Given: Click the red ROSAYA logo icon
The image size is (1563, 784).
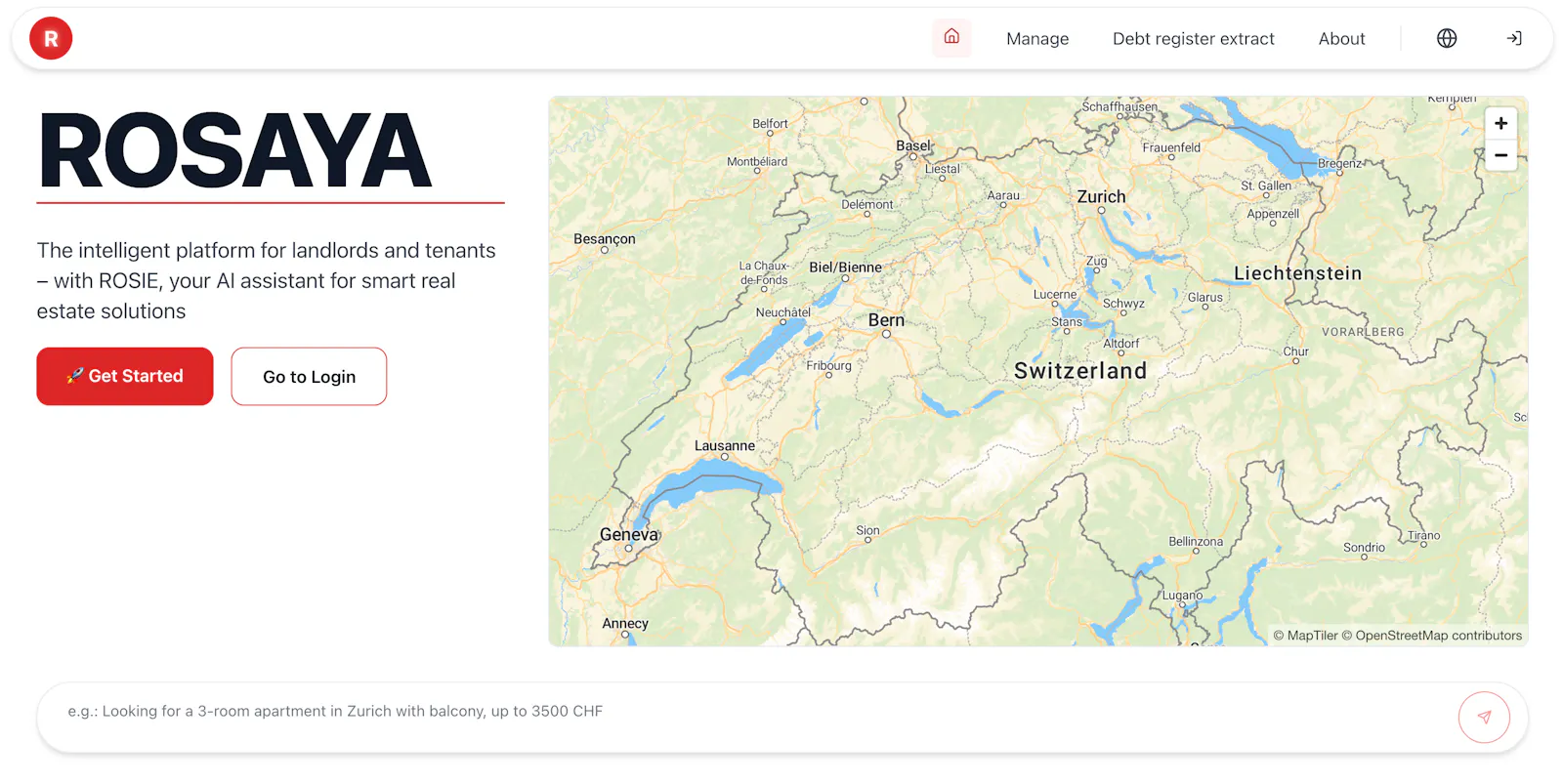Looking at the screenshot, I should coord(51,38).
